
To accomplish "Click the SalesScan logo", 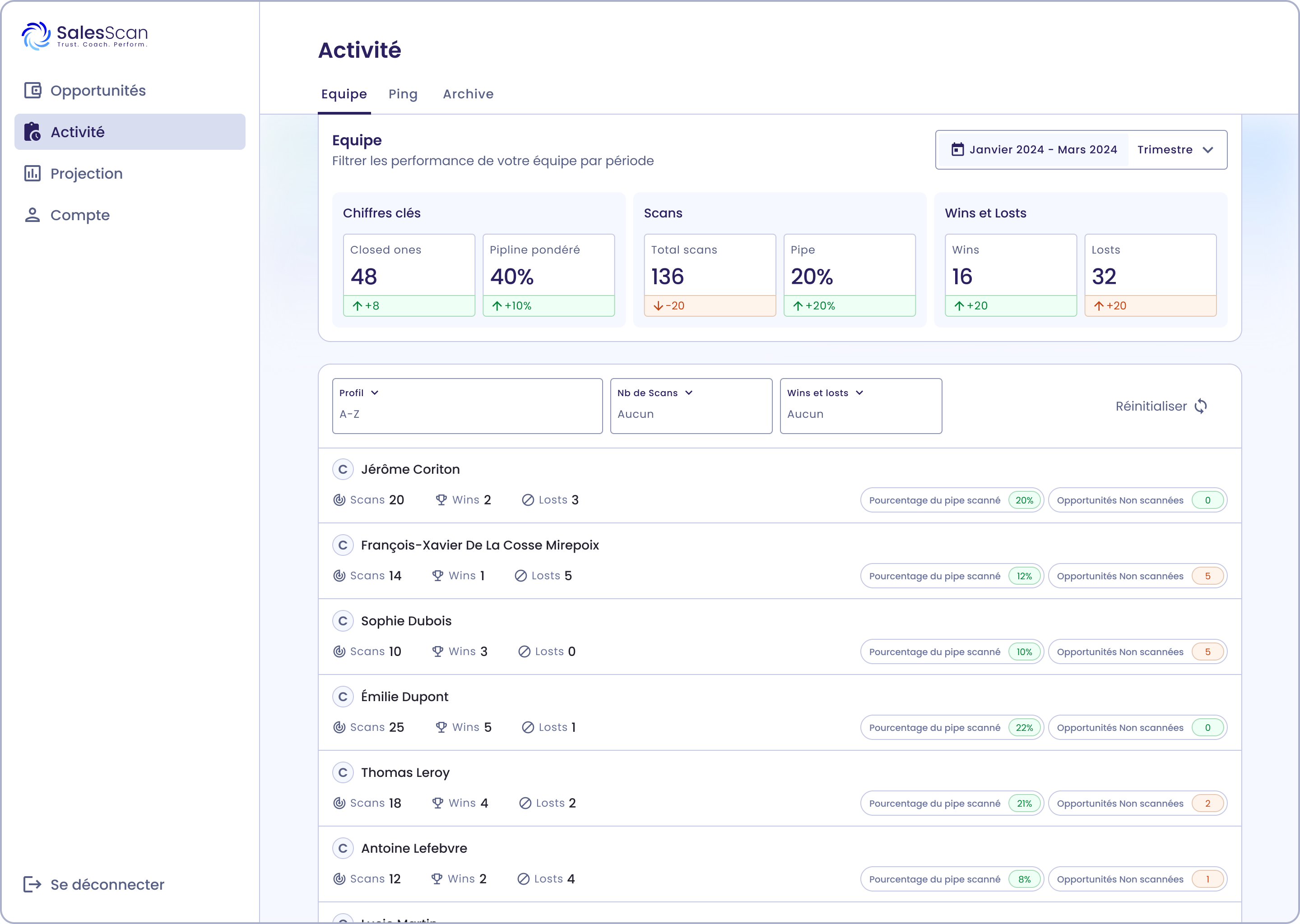I will click(85, 36).
